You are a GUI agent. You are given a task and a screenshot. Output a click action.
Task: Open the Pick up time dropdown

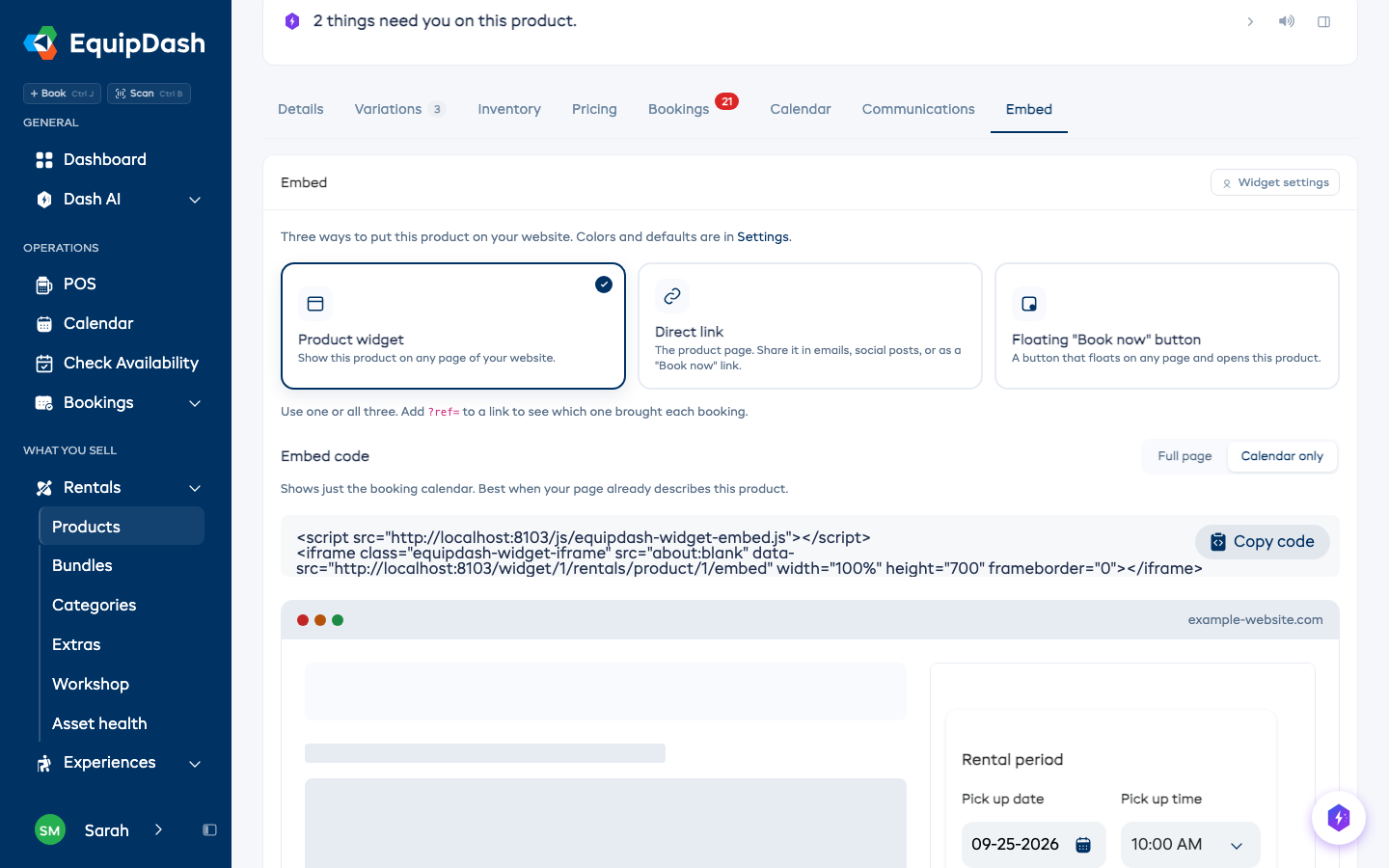pyautogui.click(x=1190, y=845)
